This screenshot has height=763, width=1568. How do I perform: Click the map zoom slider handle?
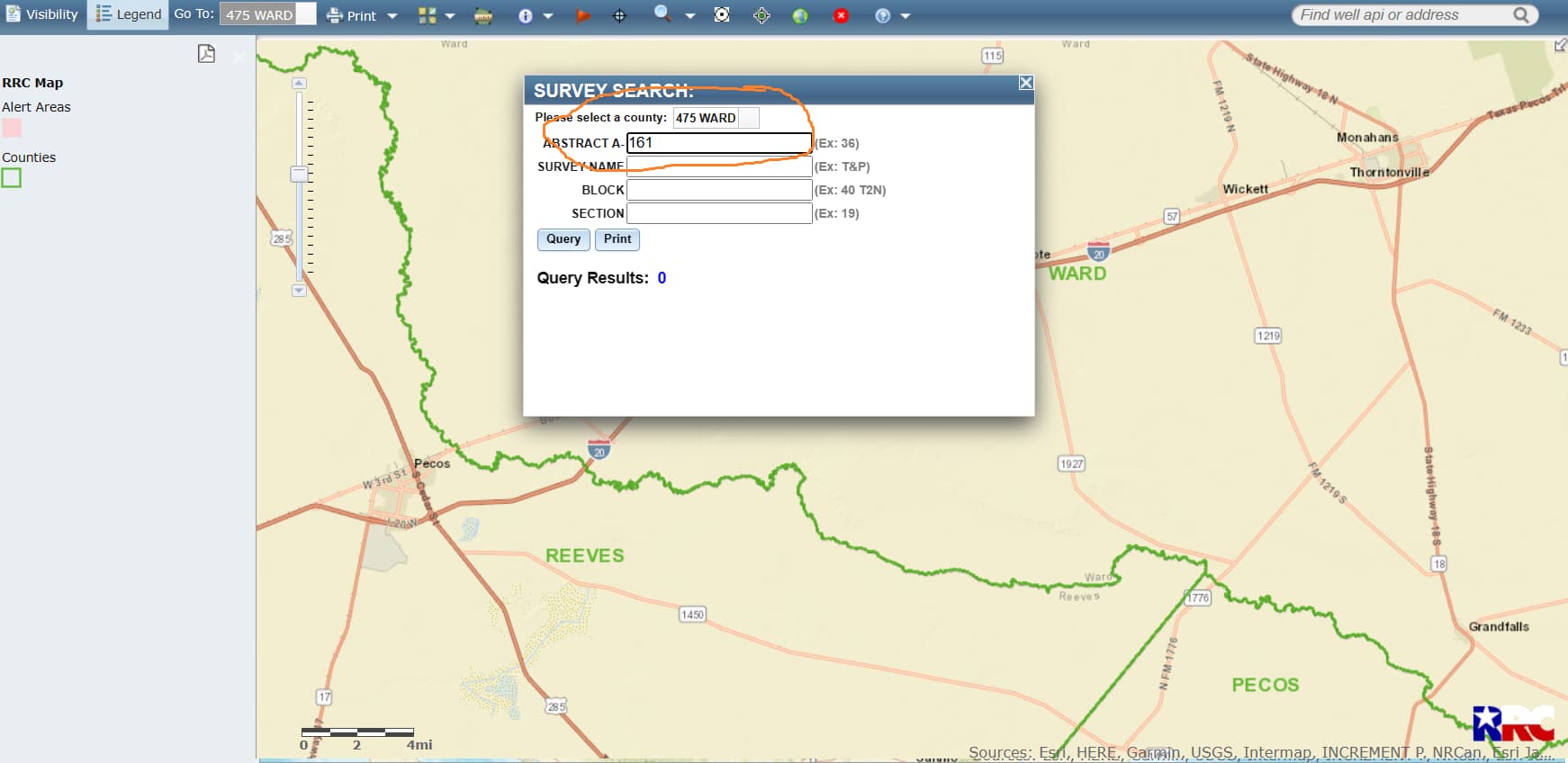click(x=299, y=175)
